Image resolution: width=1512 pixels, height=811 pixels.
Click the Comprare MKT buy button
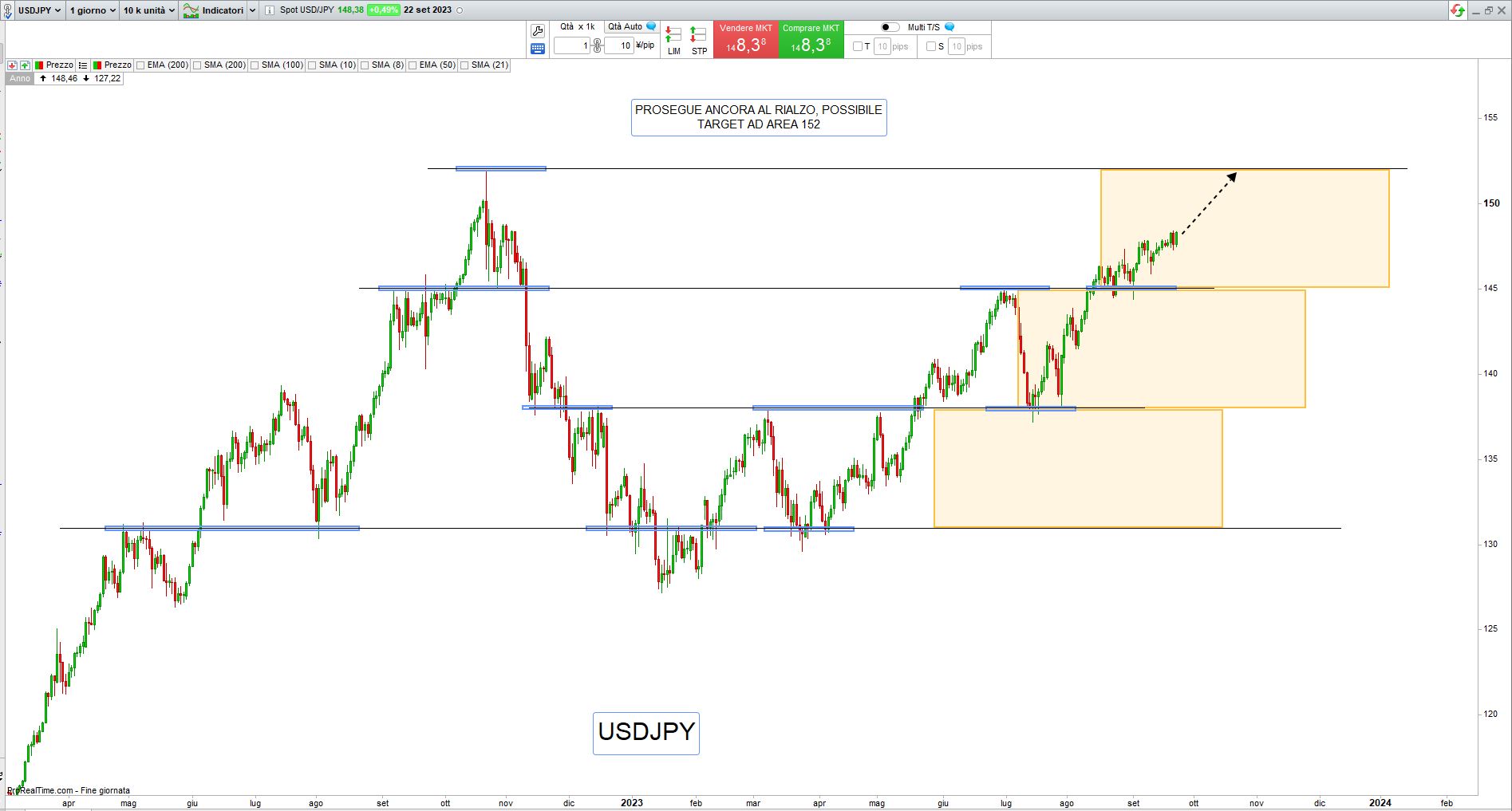811,40
